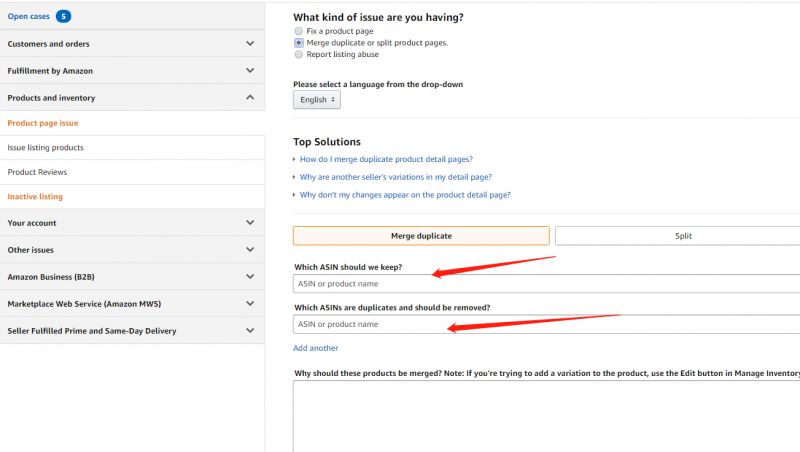Select the Report listing abuse option
The width and height of the screenshot is (800, 452).
click(x=298, y=54)
